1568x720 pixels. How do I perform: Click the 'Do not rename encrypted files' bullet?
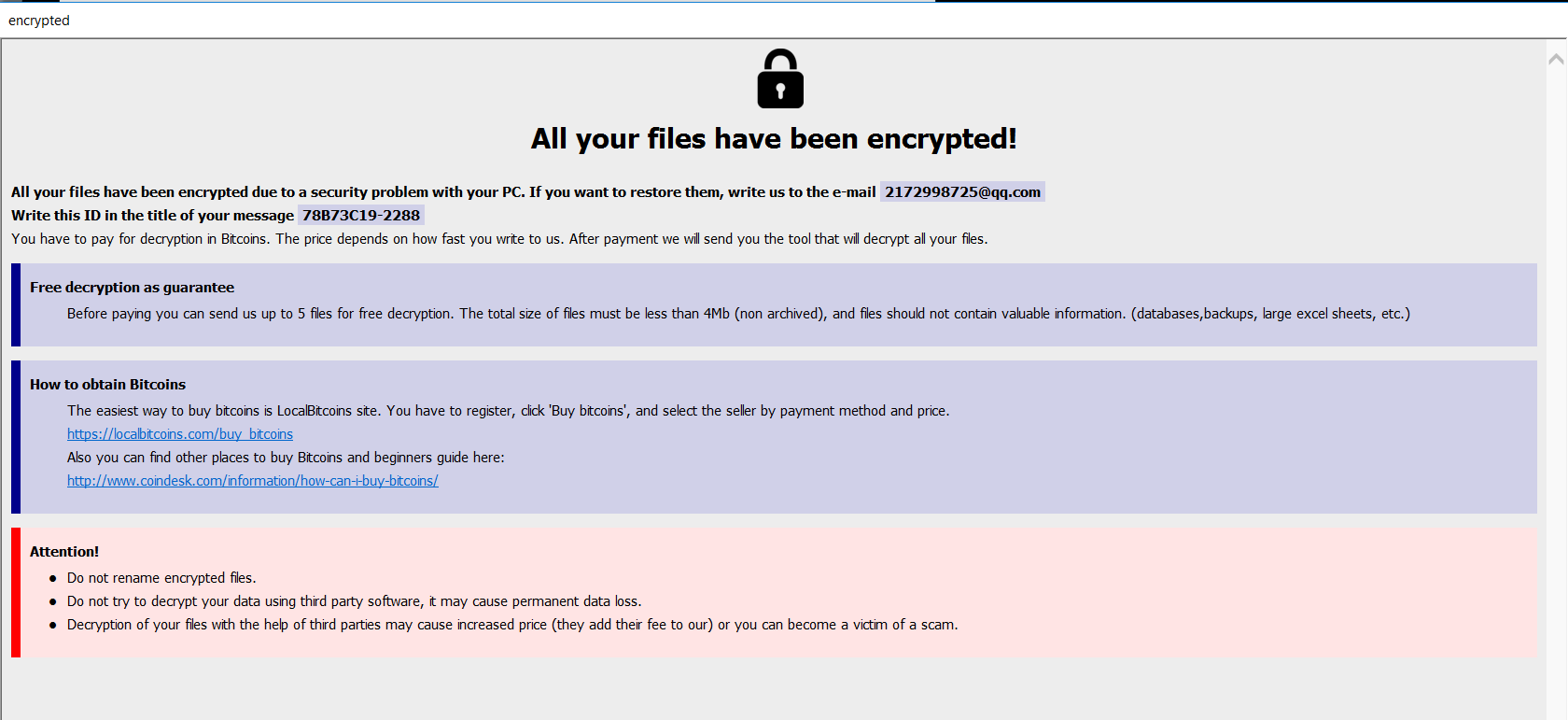[161, 578]
